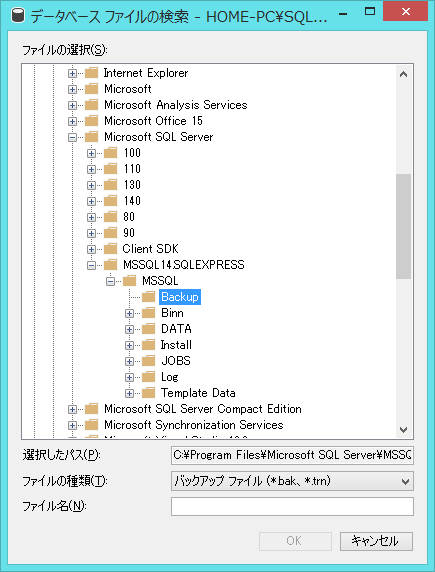Screen dimensions: 435x572
Task: Select the DATA folder label
Action: tap(176, 329)
